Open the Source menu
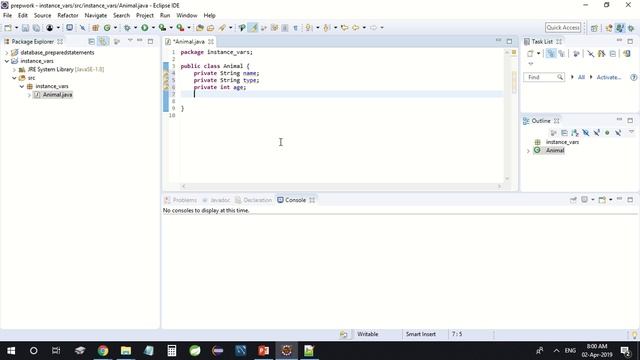640x360 pixels. coord(42,16)
